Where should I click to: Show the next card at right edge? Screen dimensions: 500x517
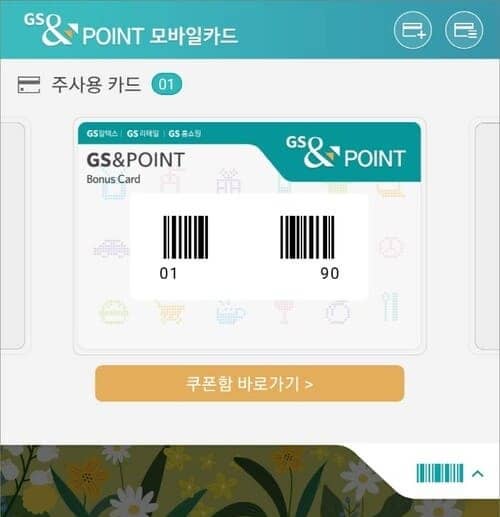[x=487, y=236]
